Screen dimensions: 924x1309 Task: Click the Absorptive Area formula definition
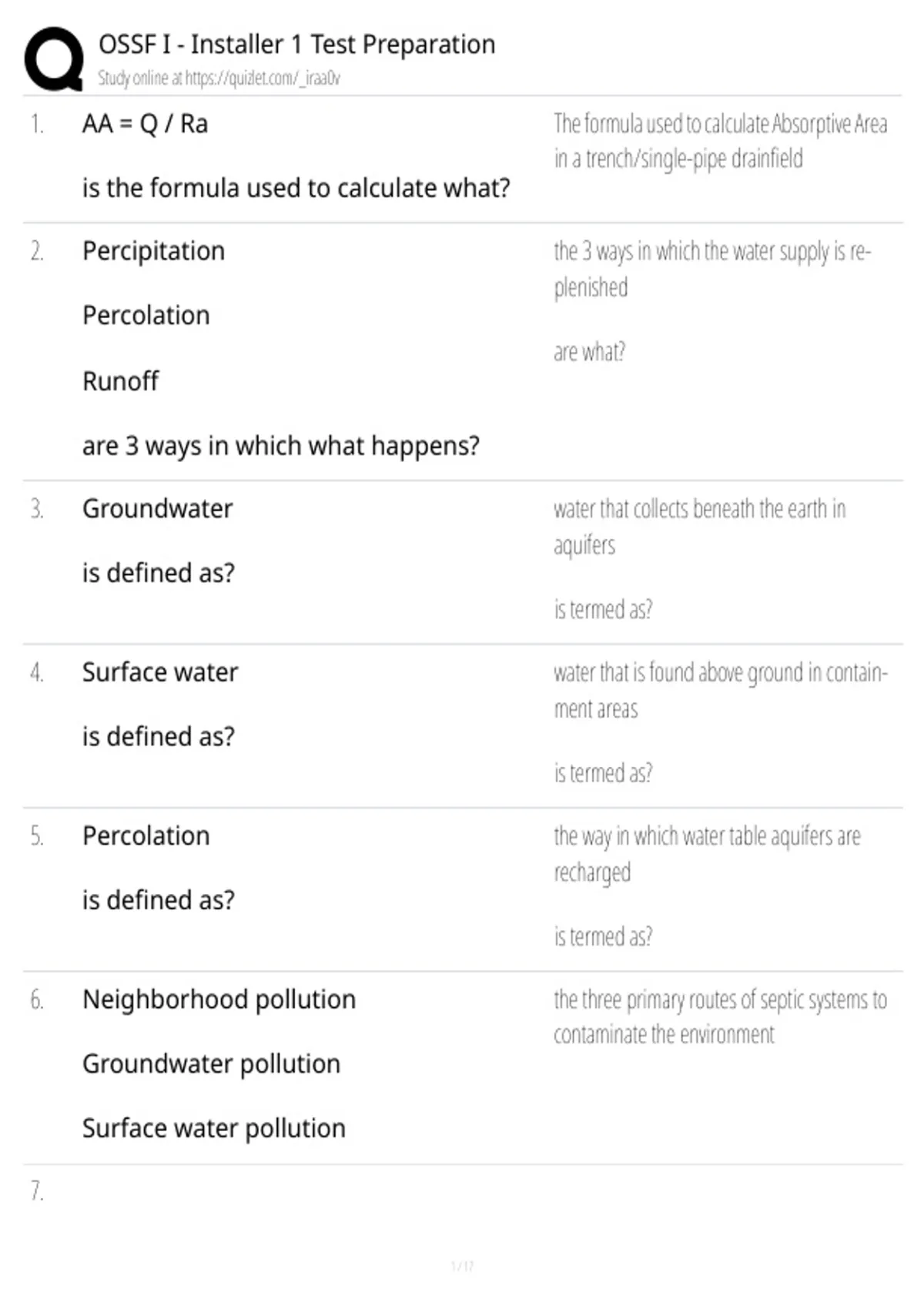click(x=720, y=141)
